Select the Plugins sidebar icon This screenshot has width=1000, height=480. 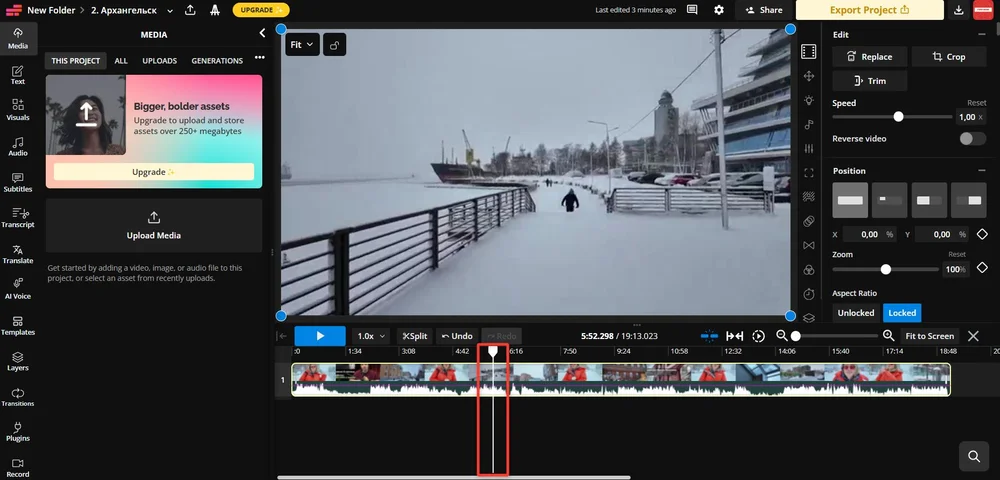click(18, 430)
